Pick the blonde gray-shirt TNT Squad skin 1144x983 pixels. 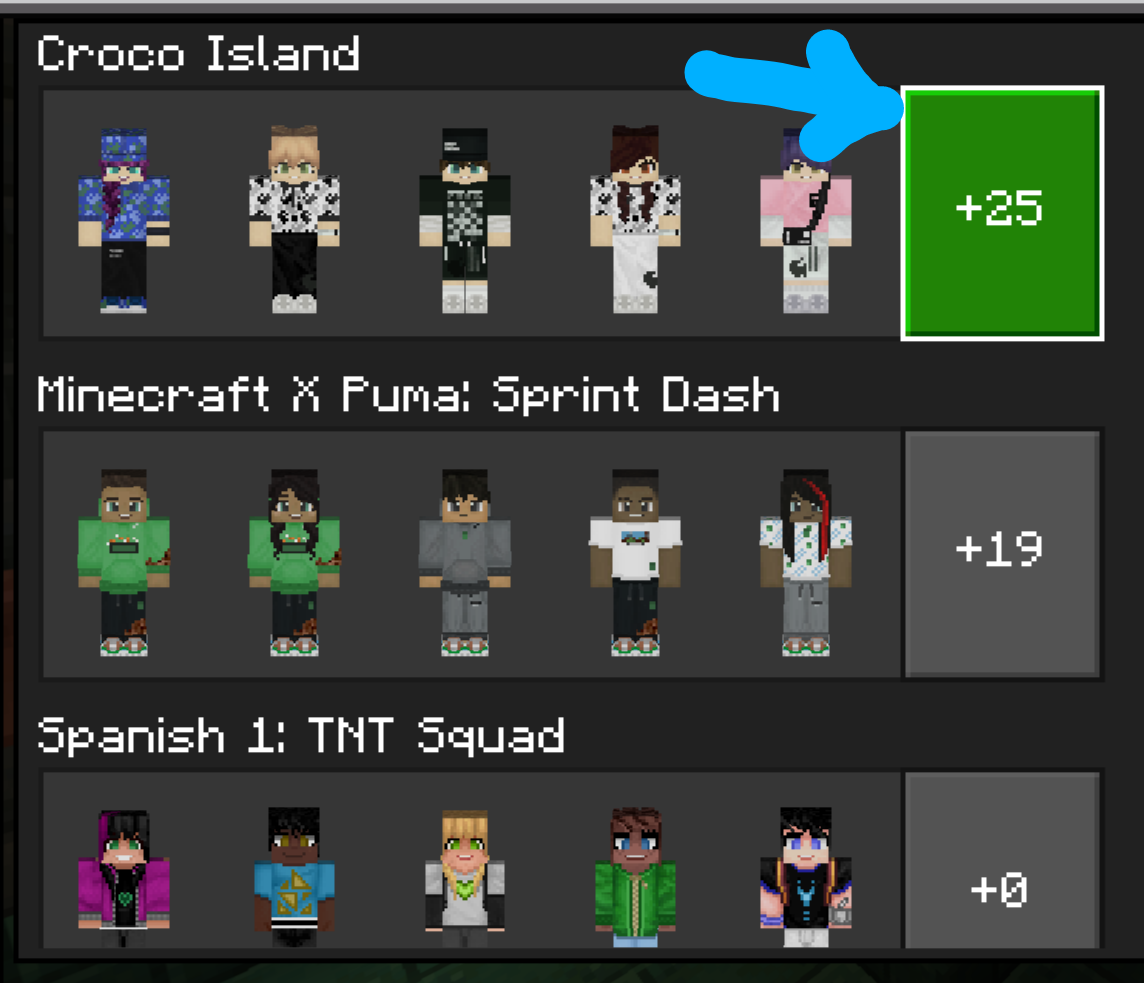(465, 878)
